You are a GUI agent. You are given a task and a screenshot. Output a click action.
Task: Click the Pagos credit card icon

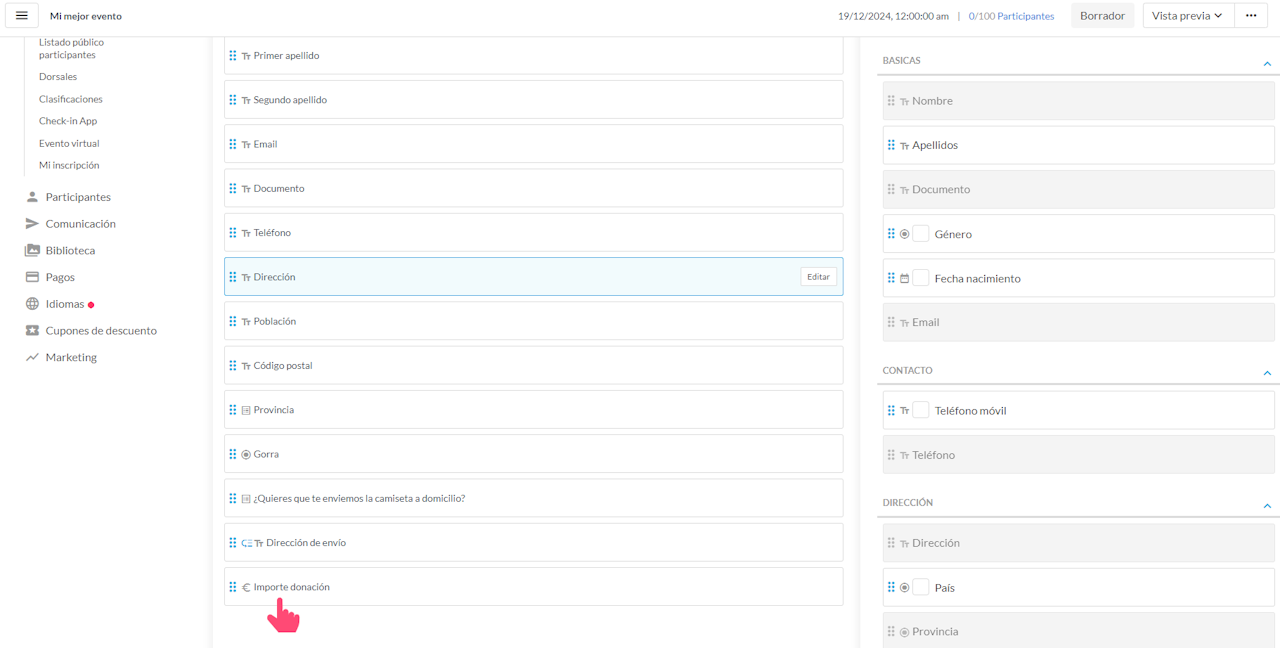point(32,277)
